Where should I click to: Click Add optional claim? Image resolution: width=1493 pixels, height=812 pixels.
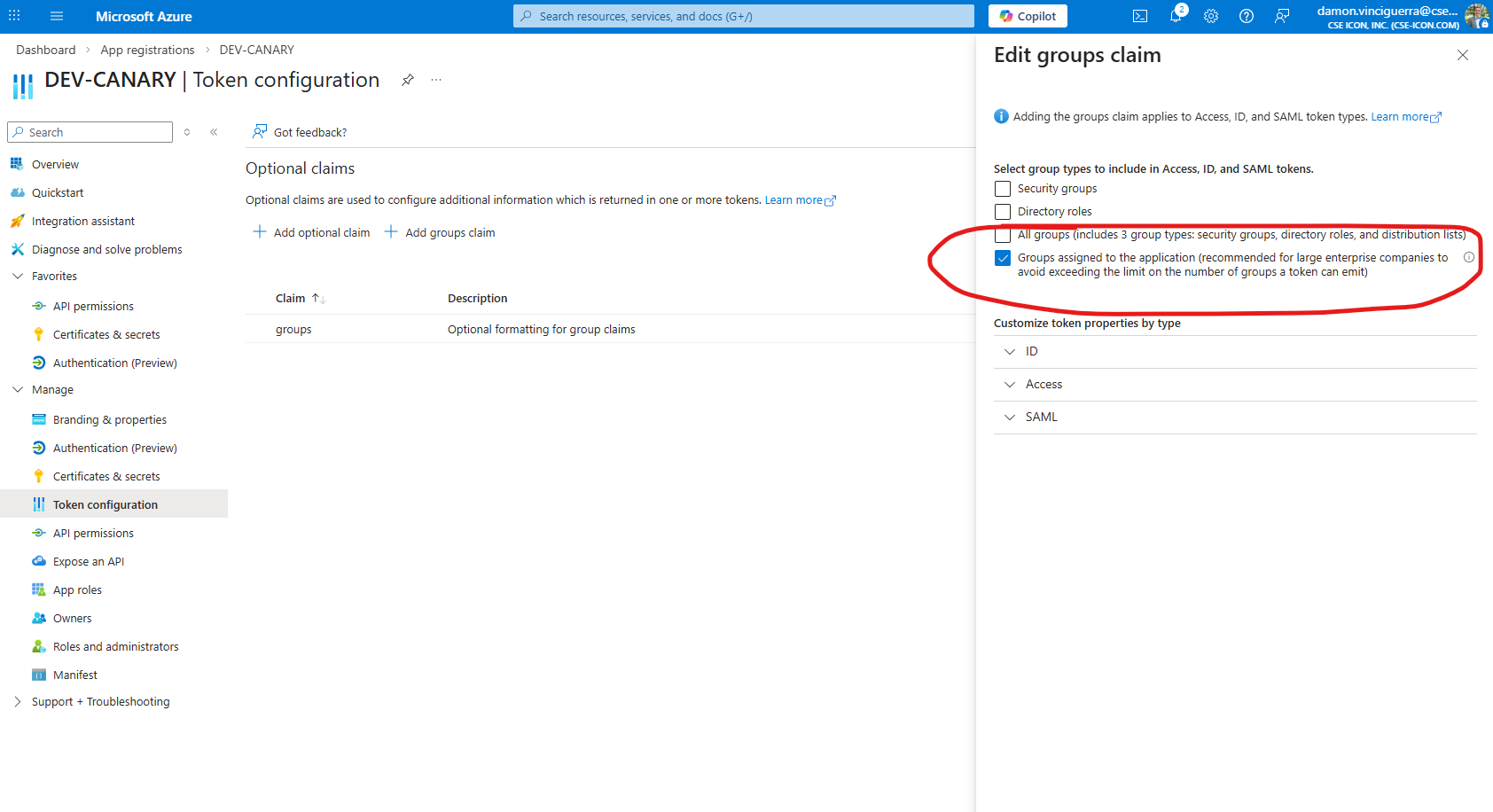[x=312, y=232]
